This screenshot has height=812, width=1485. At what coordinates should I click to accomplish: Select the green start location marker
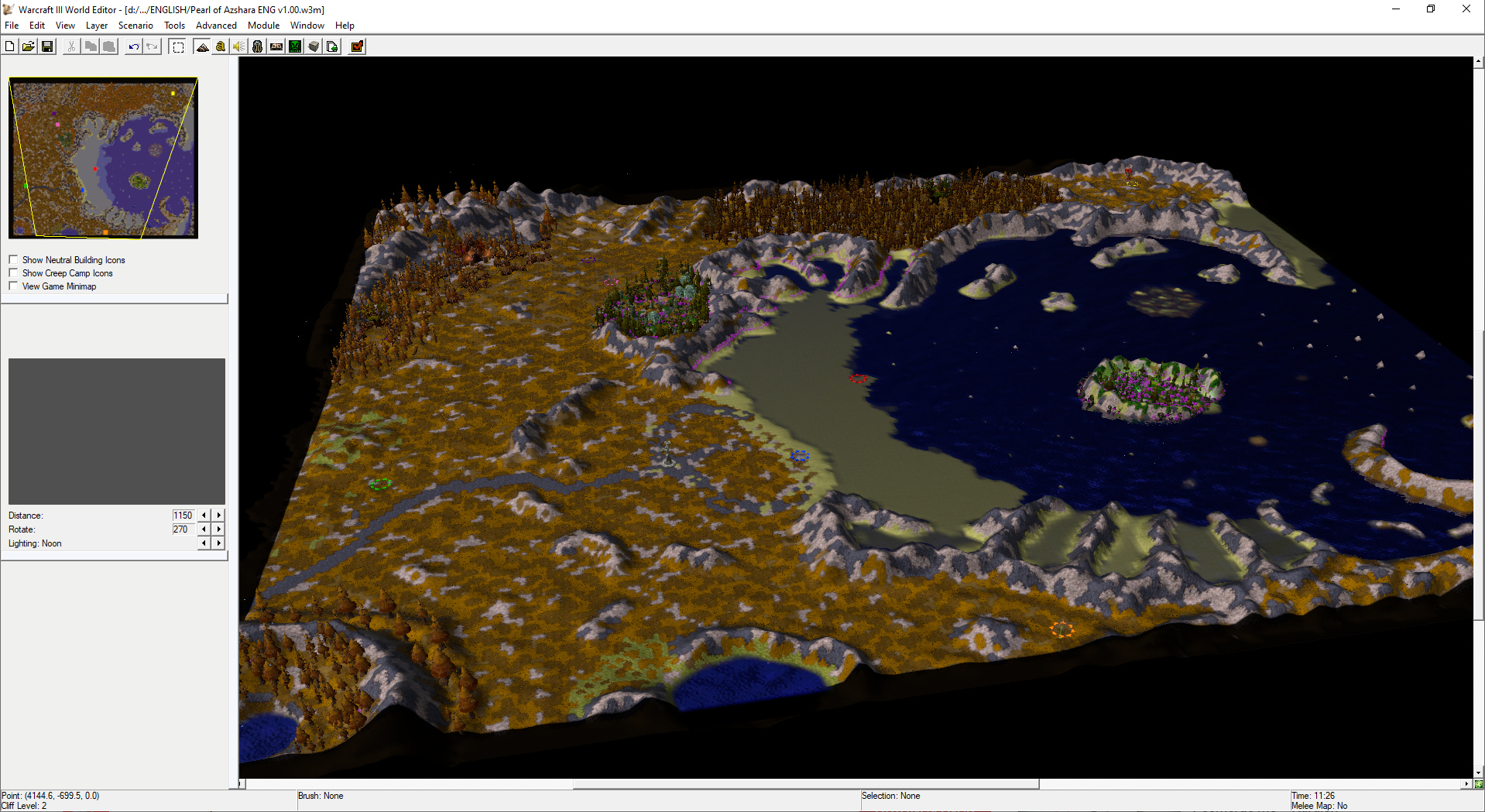[379, 485]
